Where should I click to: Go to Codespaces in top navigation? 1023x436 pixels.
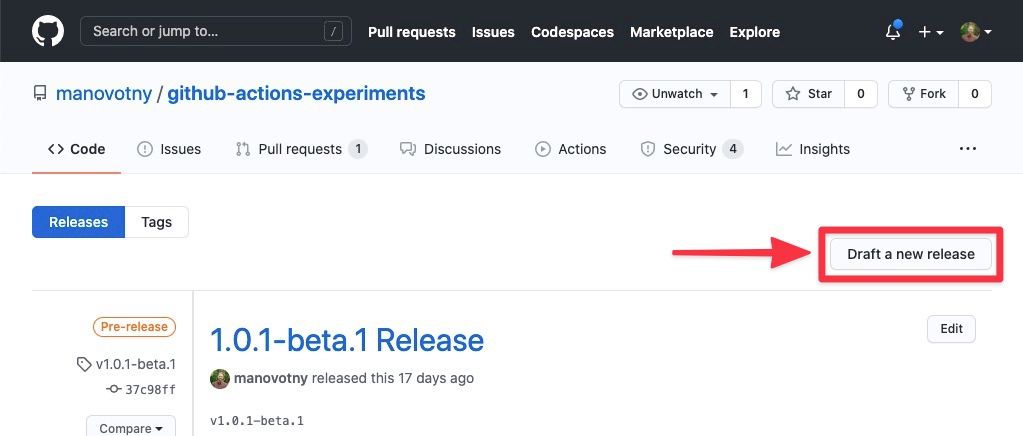572,32
